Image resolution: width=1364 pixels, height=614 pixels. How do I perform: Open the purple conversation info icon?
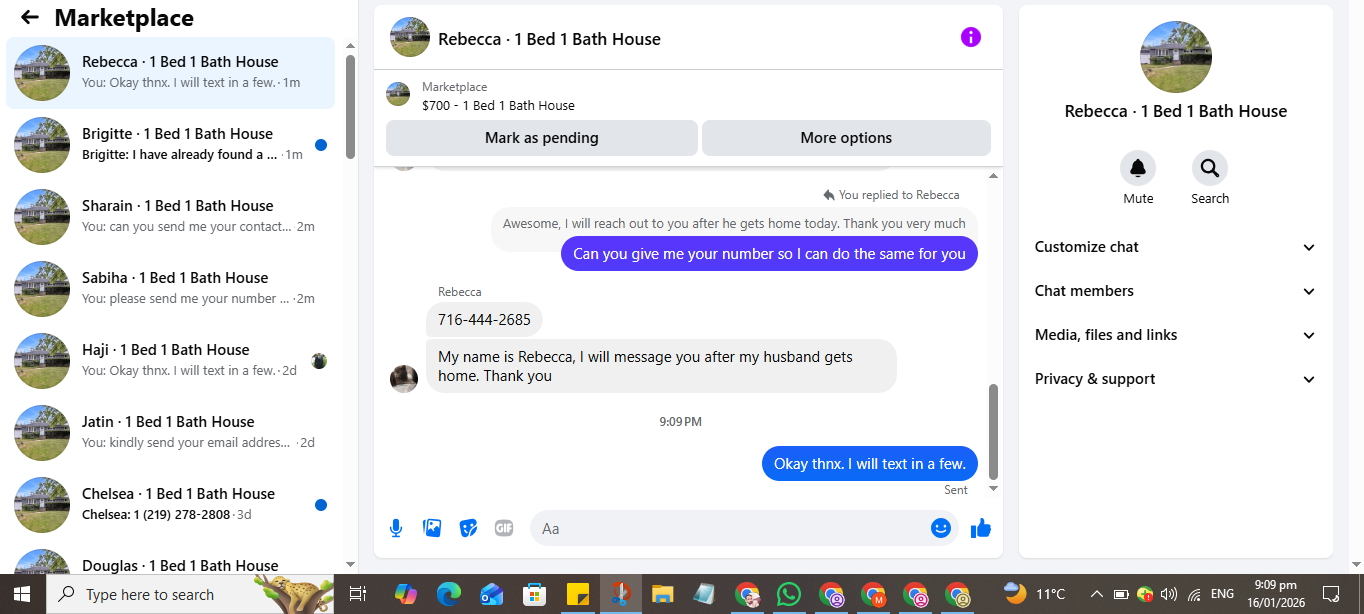[970, 37]
